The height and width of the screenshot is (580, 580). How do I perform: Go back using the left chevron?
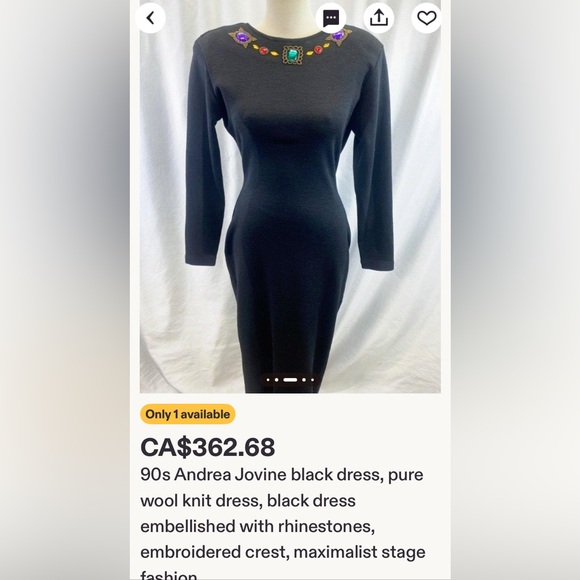pos(150,18)
